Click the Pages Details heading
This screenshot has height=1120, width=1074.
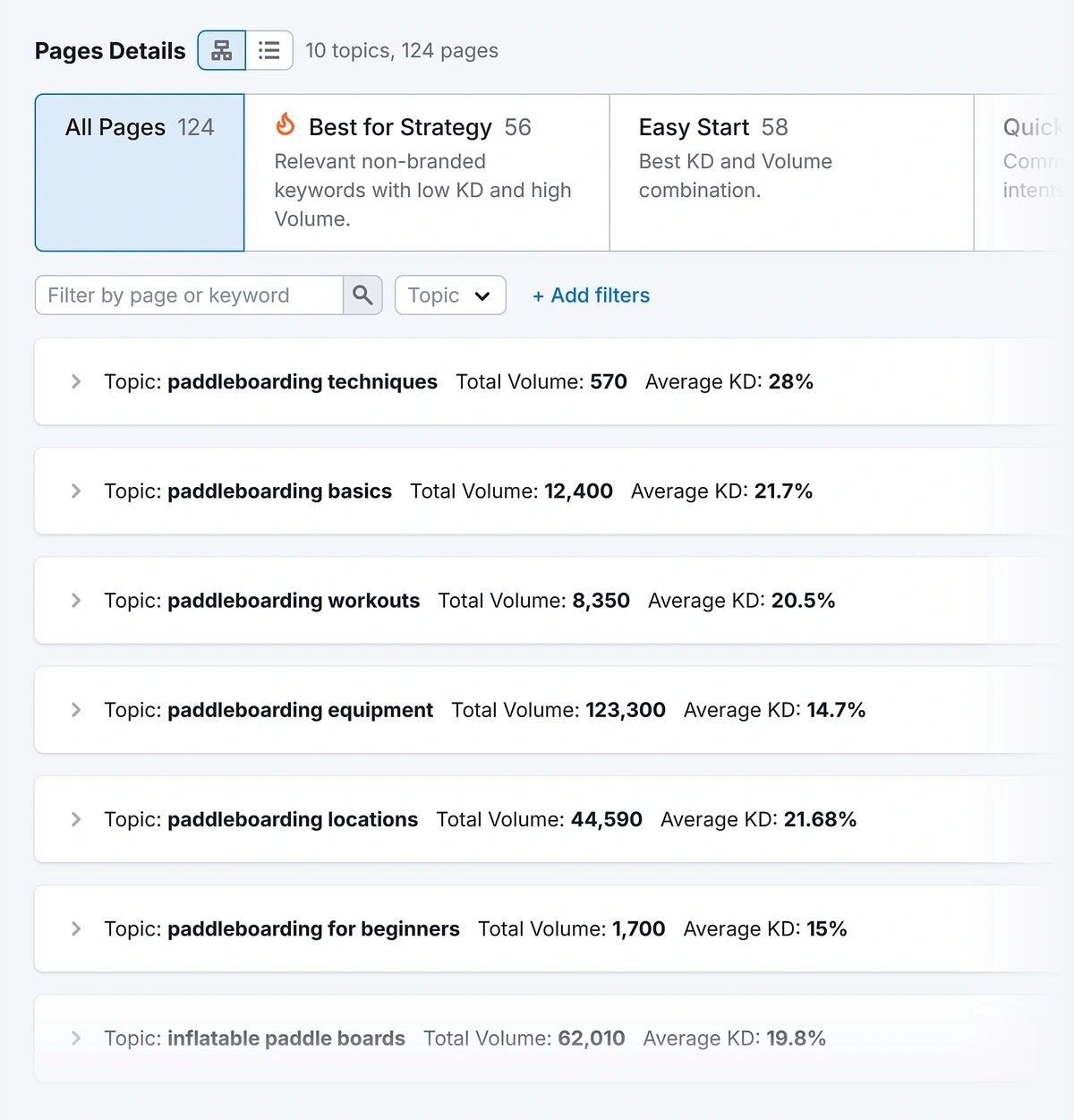(110, 51)
